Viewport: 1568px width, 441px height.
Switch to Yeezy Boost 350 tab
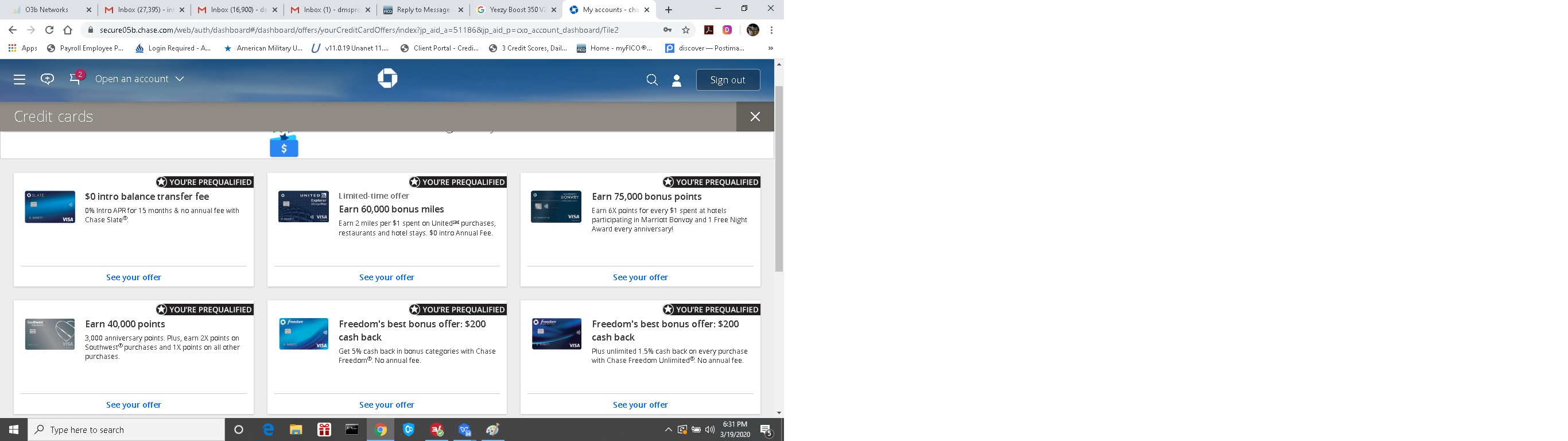pyautogui.click(x=516, y=10)
